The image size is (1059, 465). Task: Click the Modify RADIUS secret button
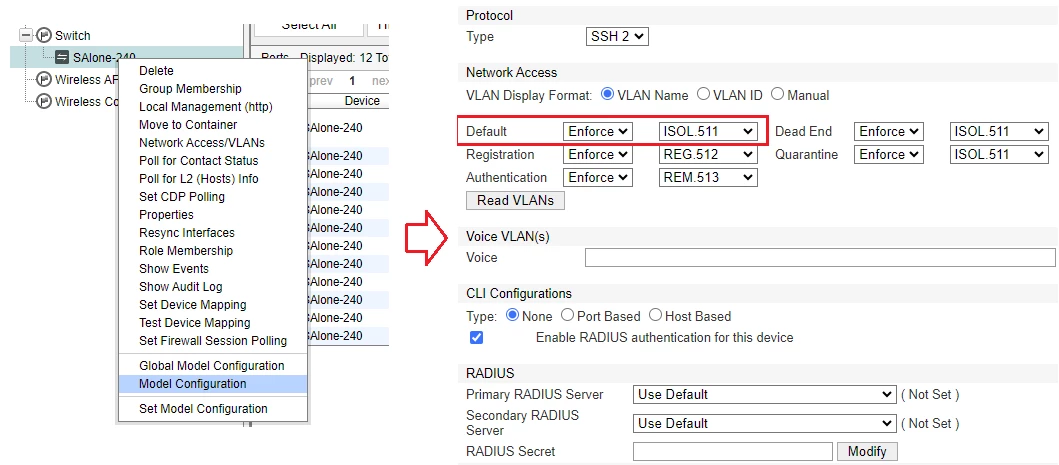pos(867,451)
